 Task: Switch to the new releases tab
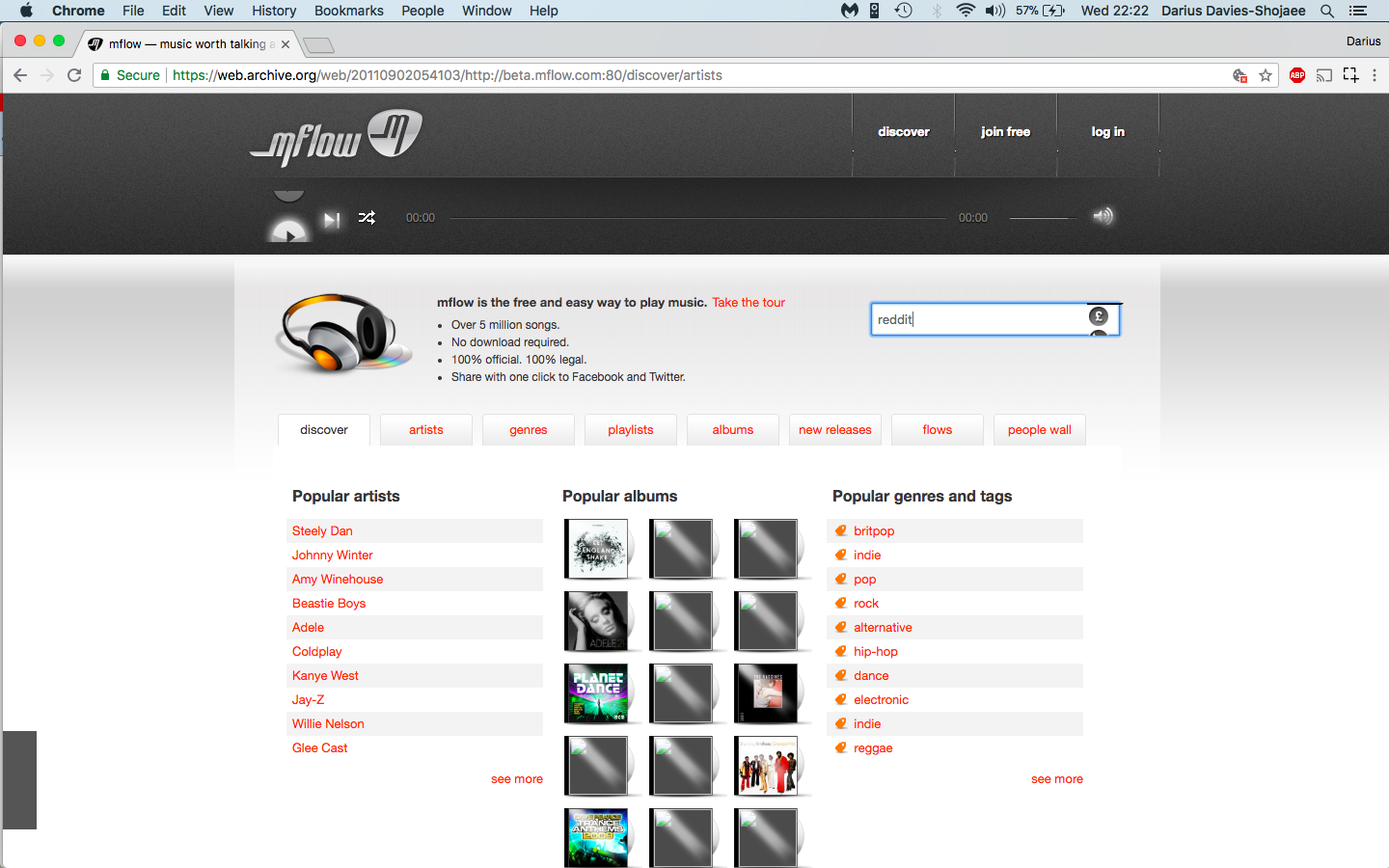(835, 430)
